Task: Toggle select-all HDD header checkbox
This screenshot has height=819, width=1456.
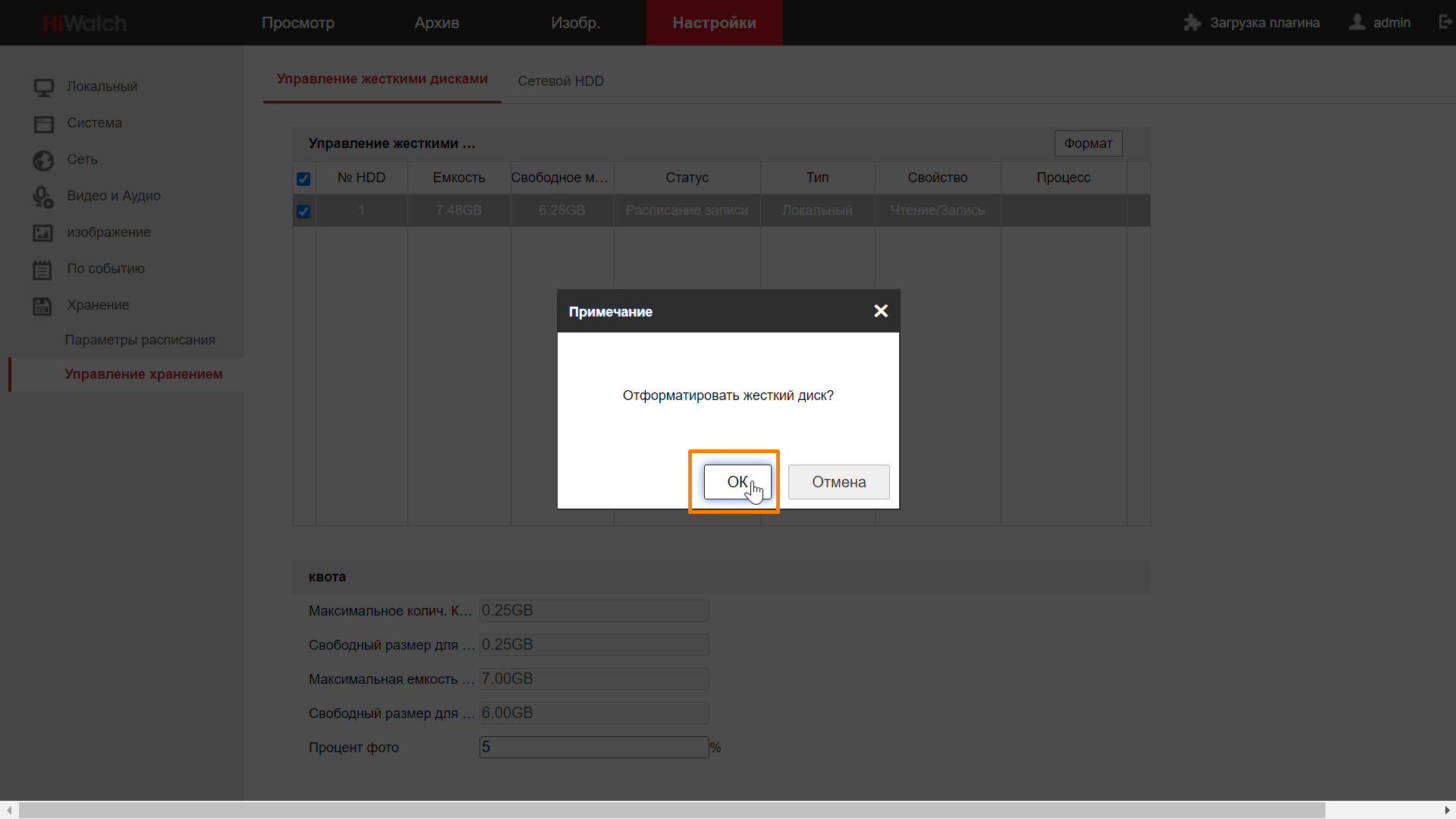Action: click(303, 179)
